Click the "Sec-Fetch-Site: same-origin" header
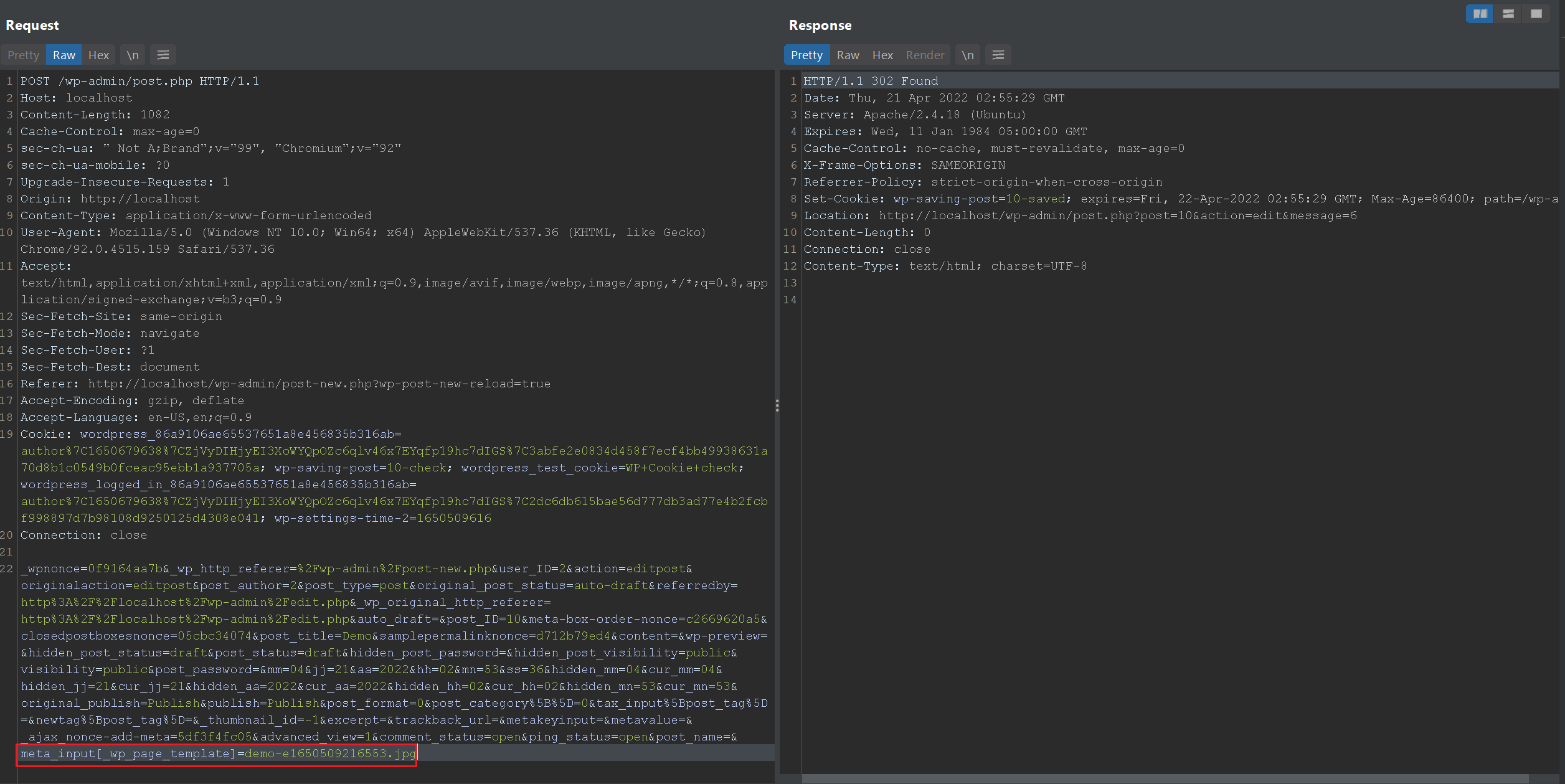This screenshot has width=1565, height=784. (121, 316)
